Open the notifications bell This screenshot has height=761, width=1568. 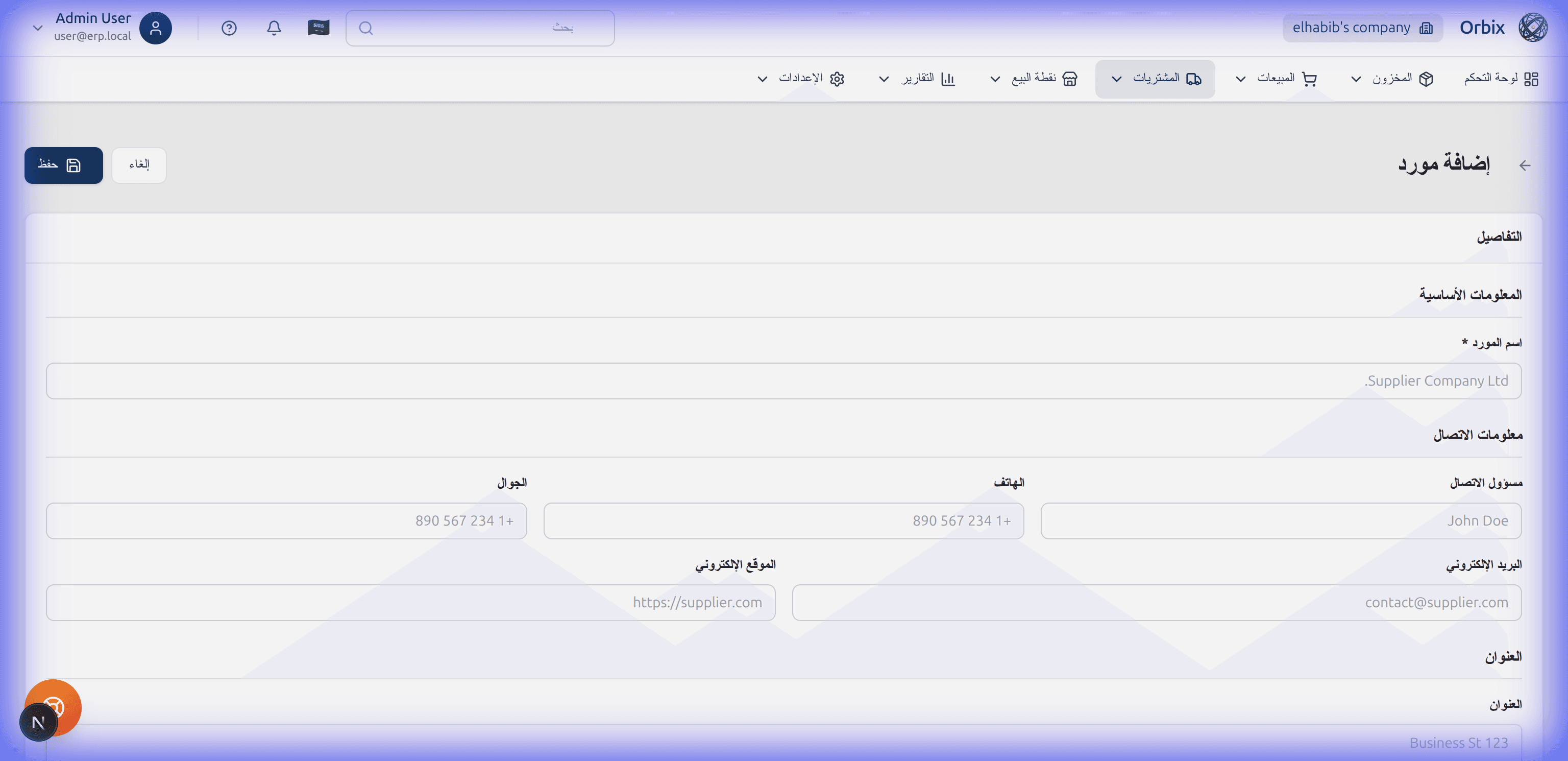274,28
